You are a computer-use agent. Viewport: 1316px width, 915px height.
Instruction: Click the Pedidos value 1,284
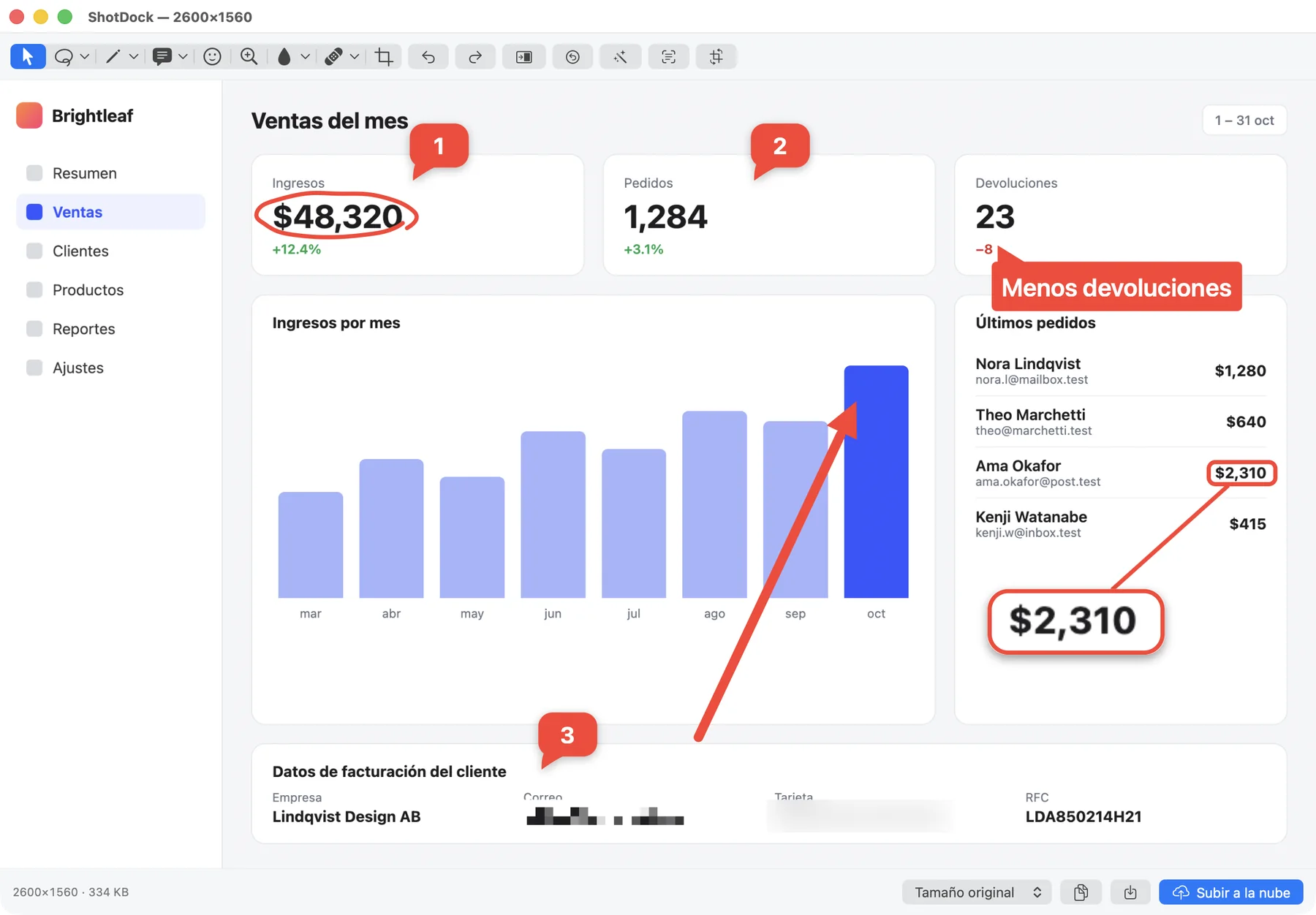pos(665,217)
